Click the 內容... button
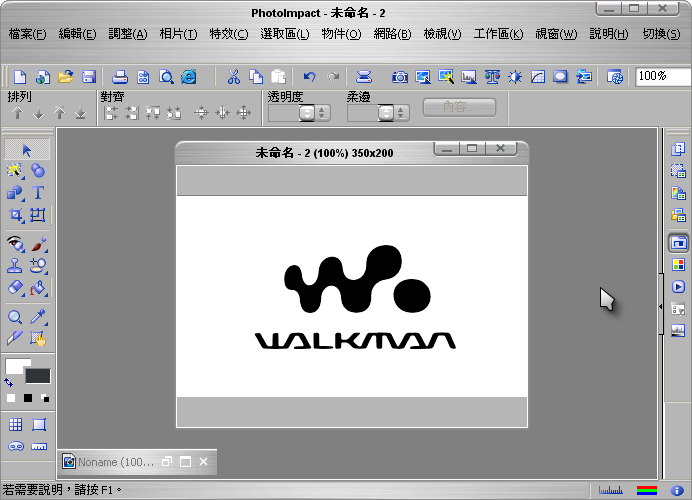 (x=459, y=107)
